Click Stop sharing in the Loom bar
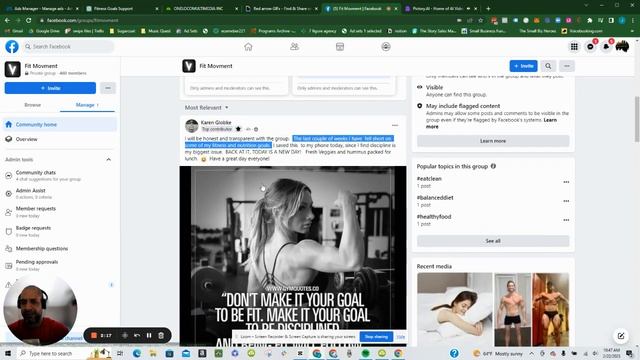Screen dimensions: 640x360 coord(376,337)
